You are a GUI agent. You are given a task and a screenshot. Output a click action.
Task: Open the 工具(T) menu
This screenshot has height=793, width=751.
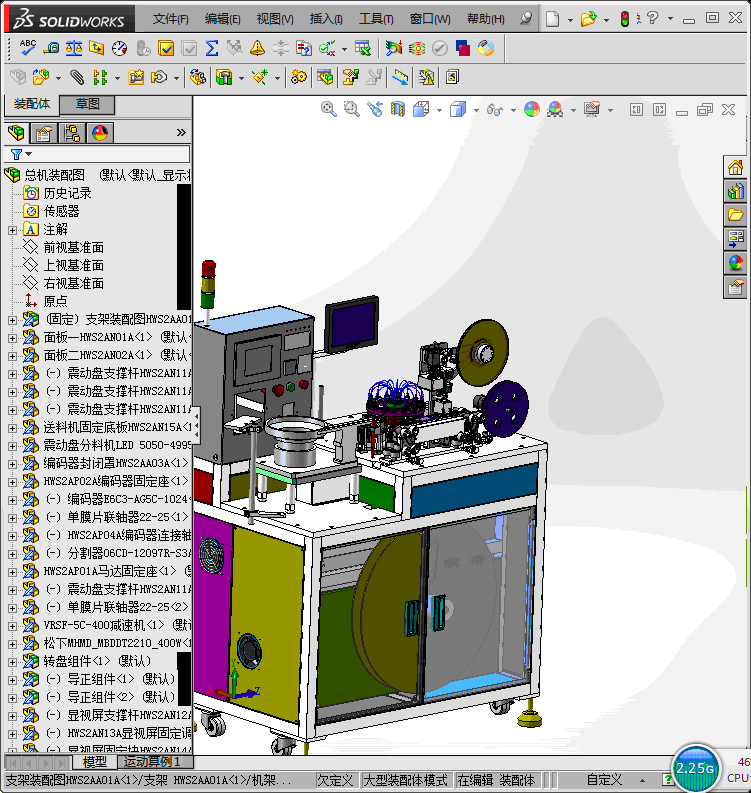click(376, 19)
